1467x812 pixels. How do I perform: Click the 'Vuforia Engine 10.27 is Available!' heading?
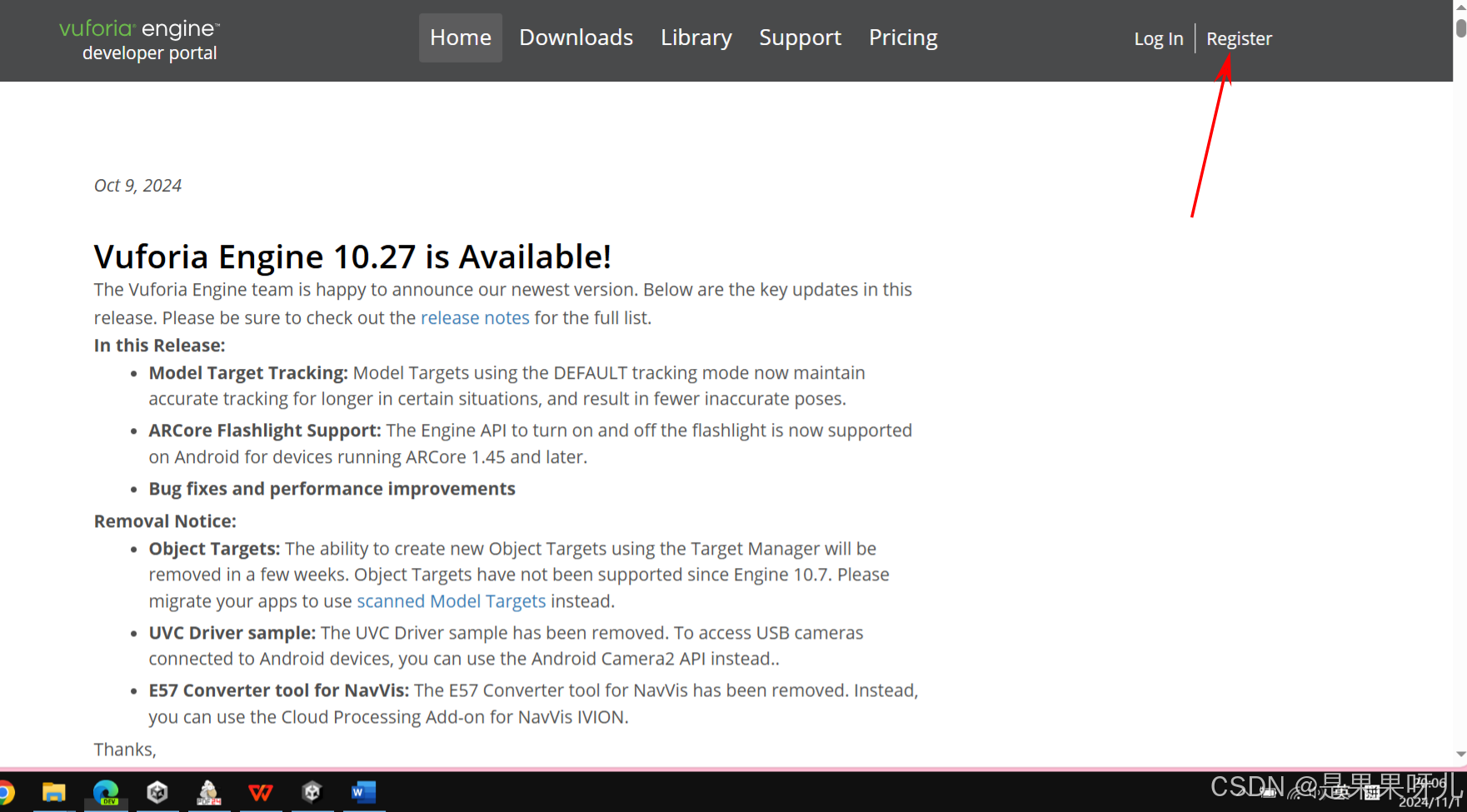(x=352, y=257)
